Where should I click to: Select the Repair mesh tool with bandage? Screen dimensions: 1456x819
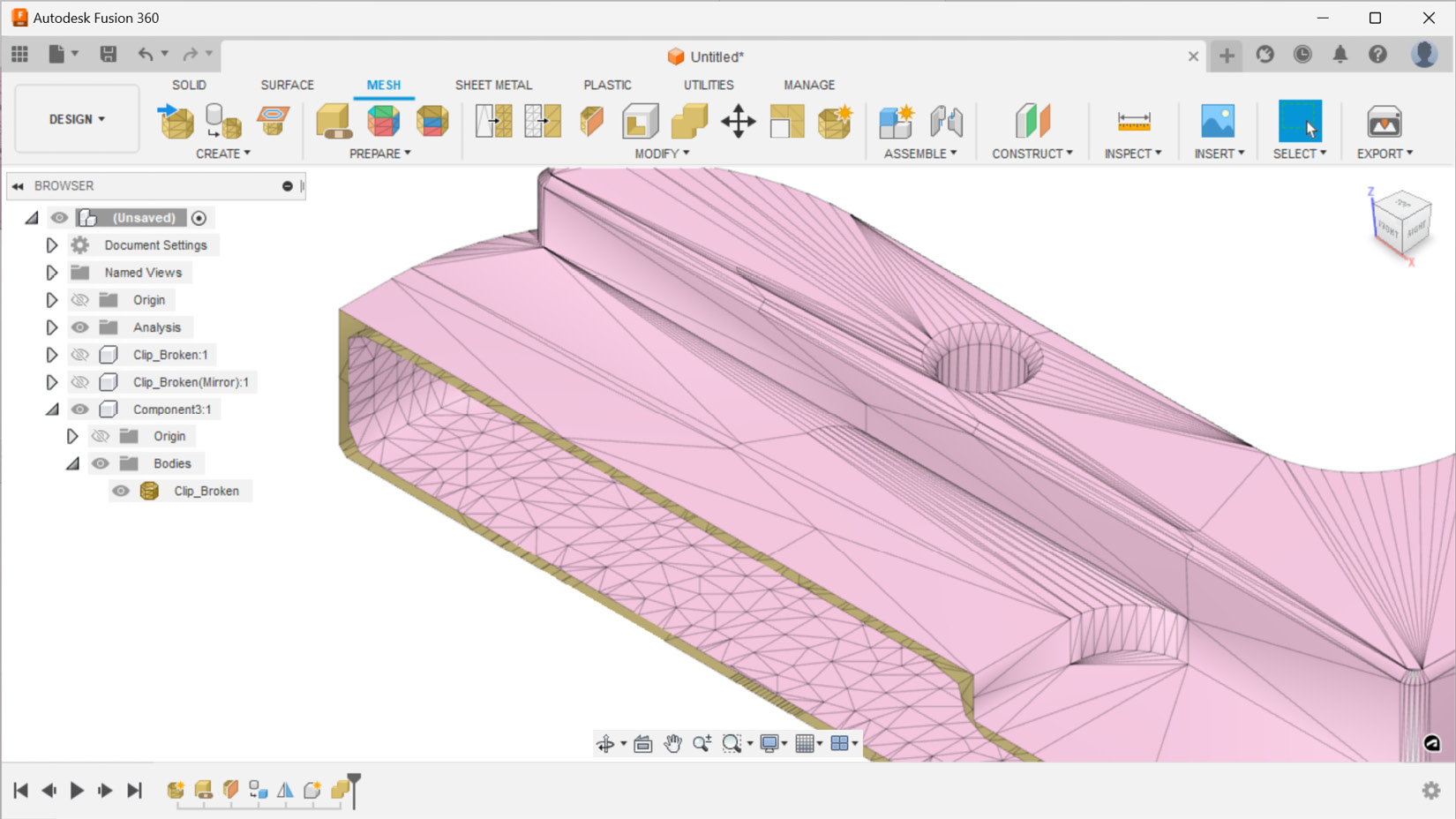point(334,121)
